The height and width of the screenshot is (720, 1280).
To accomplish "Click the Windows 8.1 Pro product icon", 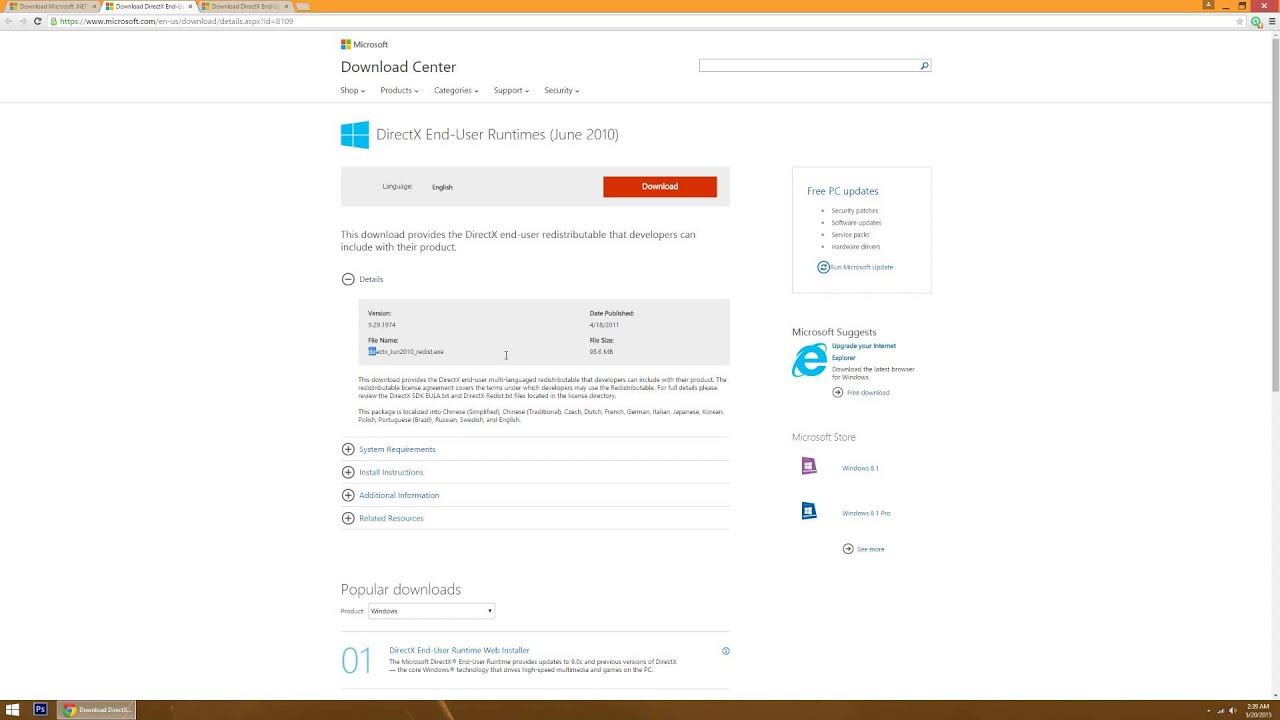I will click(x=809, y=511).
